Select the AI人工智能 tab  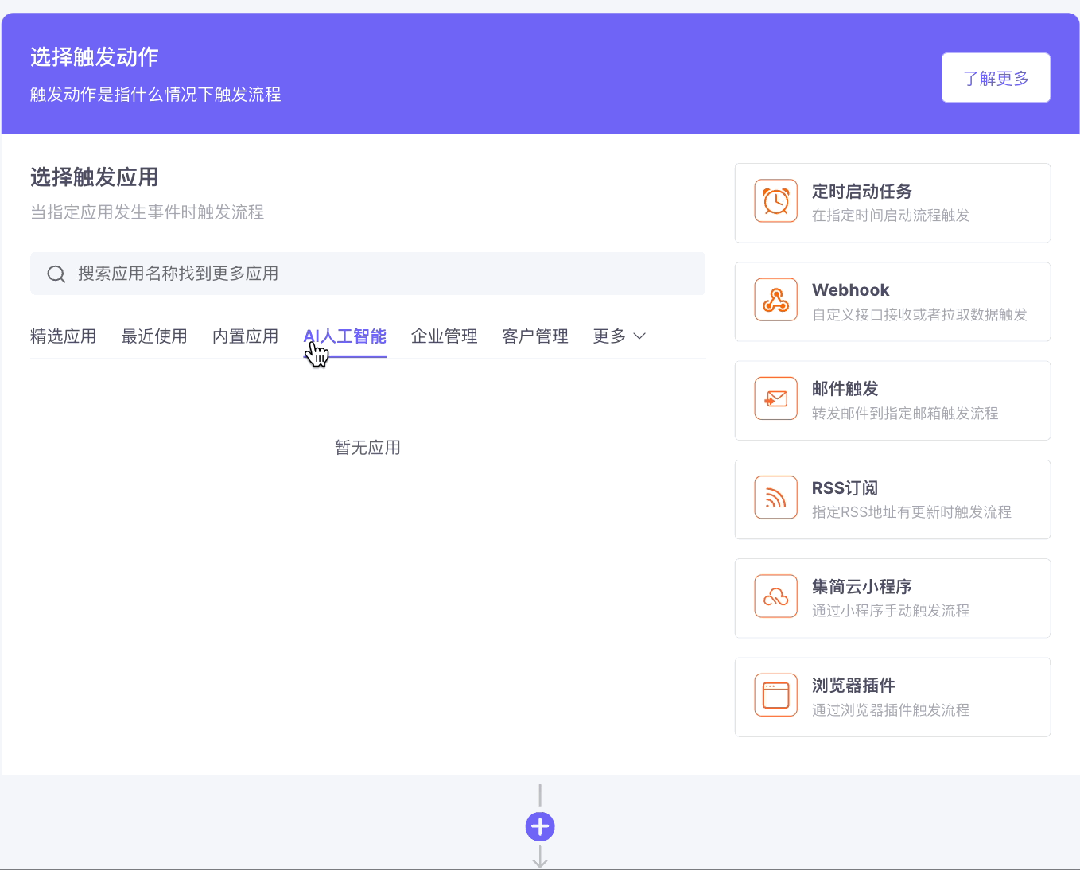[x=345, y=336]
